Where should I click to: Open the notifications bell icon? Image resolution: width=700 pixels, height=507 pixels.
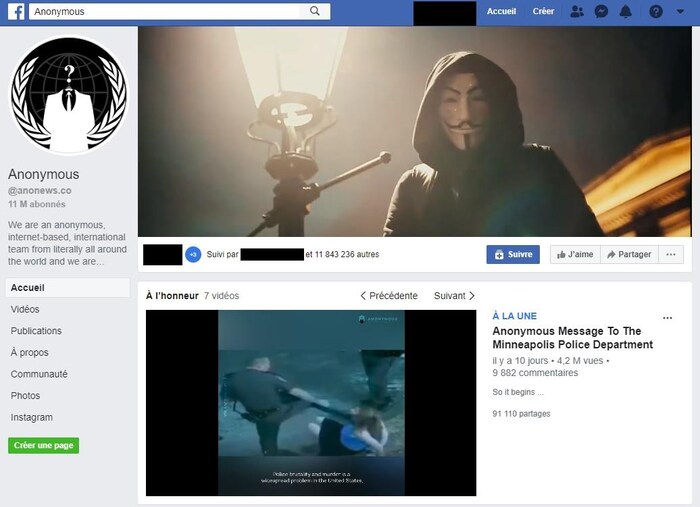tap(626, 12)
